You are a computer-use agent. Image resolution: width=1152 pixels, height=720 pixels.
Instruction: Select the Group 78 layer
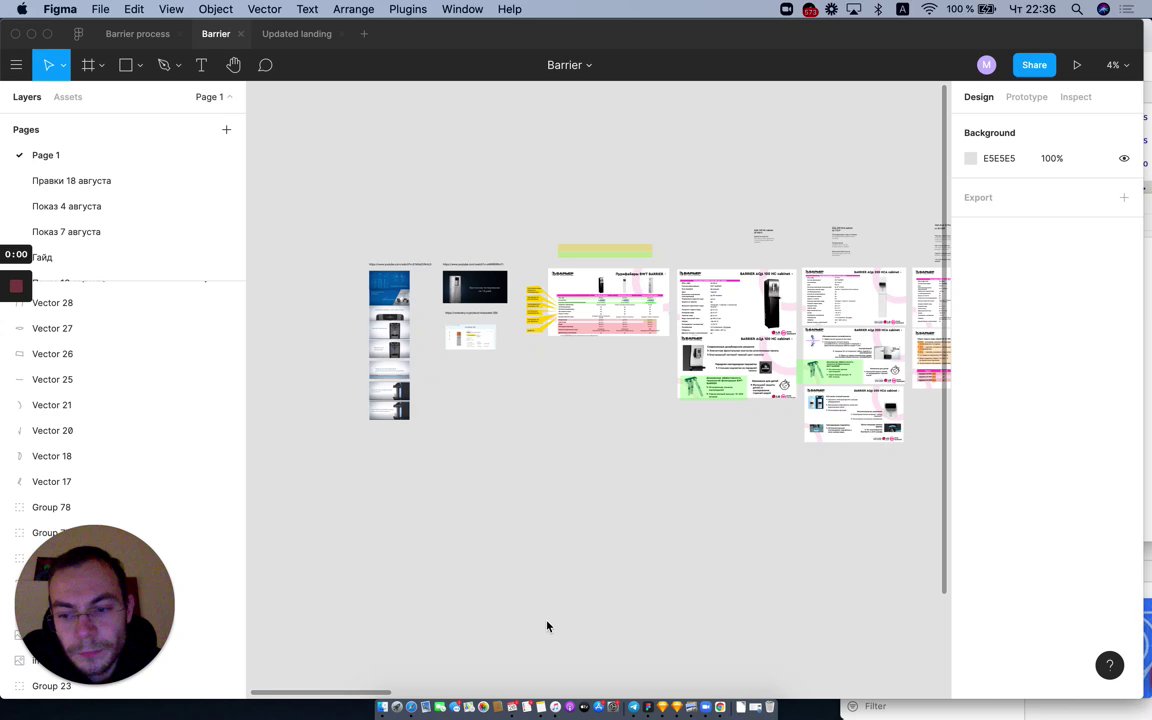tap(51, 507)
